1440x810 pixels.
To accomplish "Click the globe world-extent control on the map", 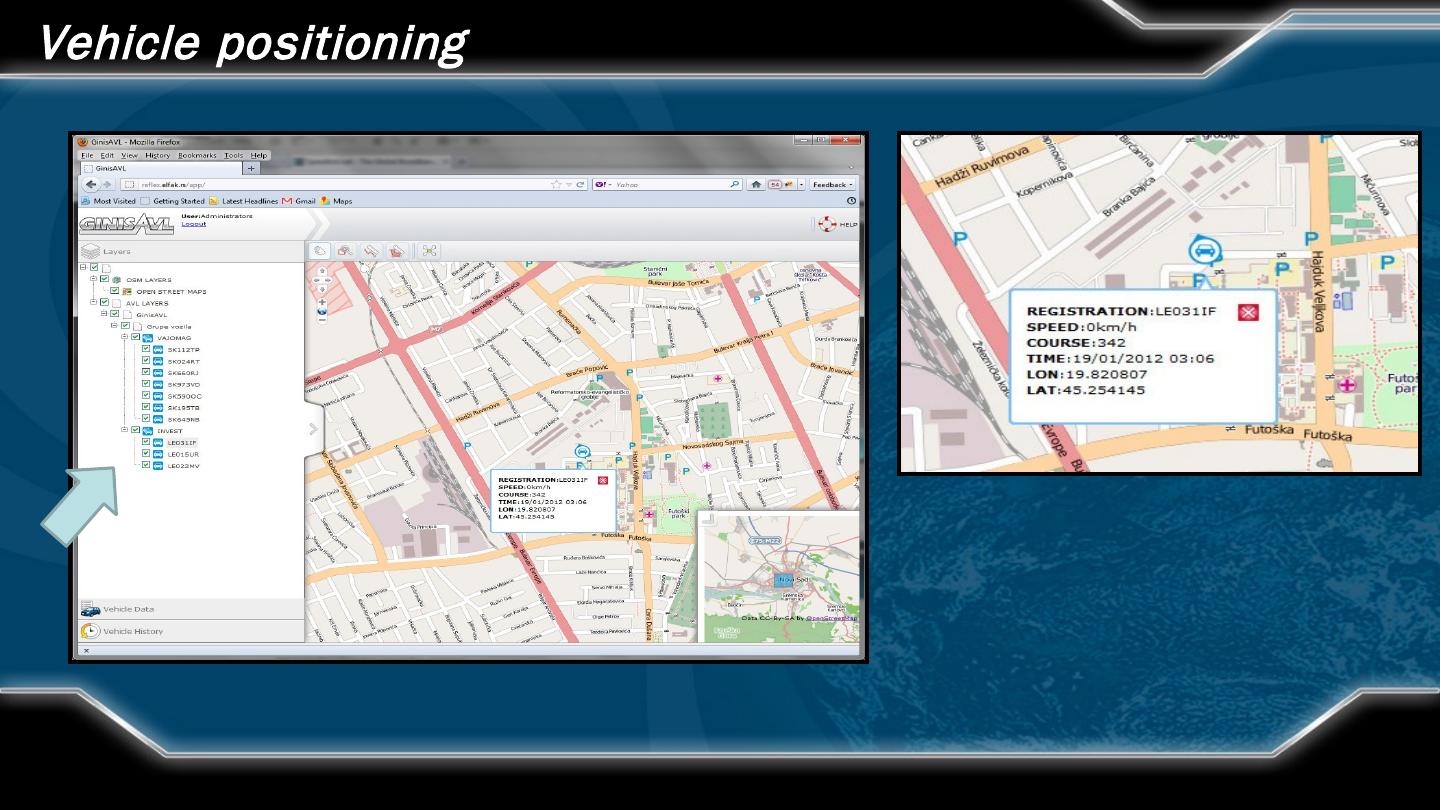I will (x=322, y=311).
